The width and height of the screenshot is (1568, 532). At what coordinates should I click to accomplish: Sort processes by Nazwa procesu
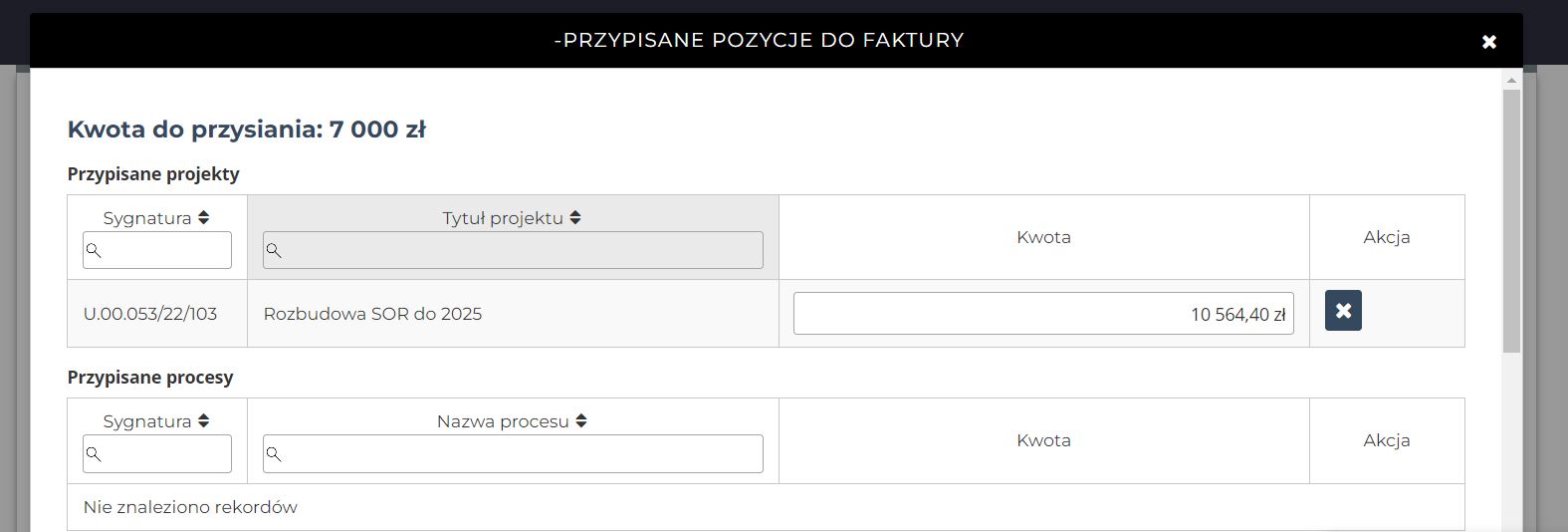point(581,421)
